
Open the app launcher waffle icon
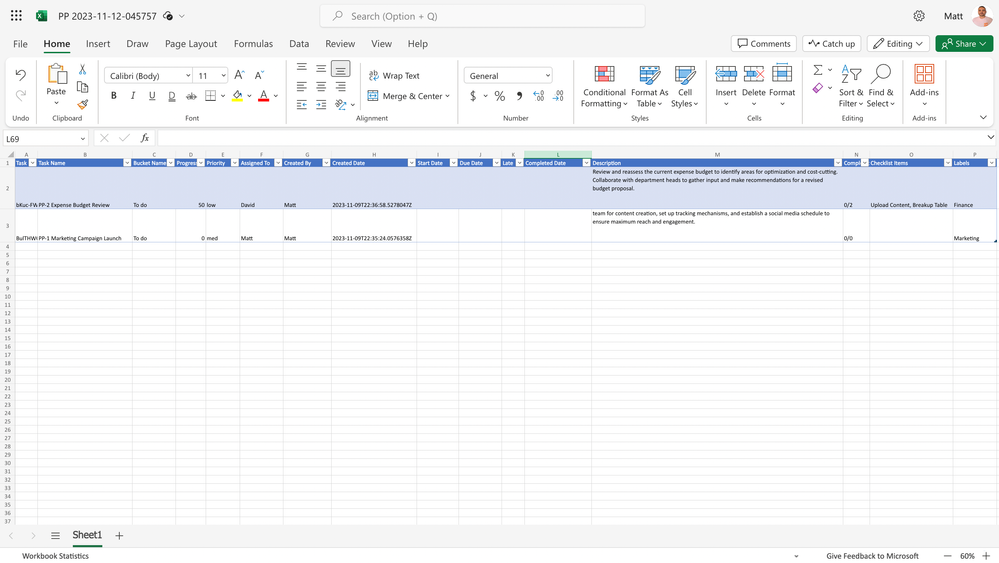point(17,16)
